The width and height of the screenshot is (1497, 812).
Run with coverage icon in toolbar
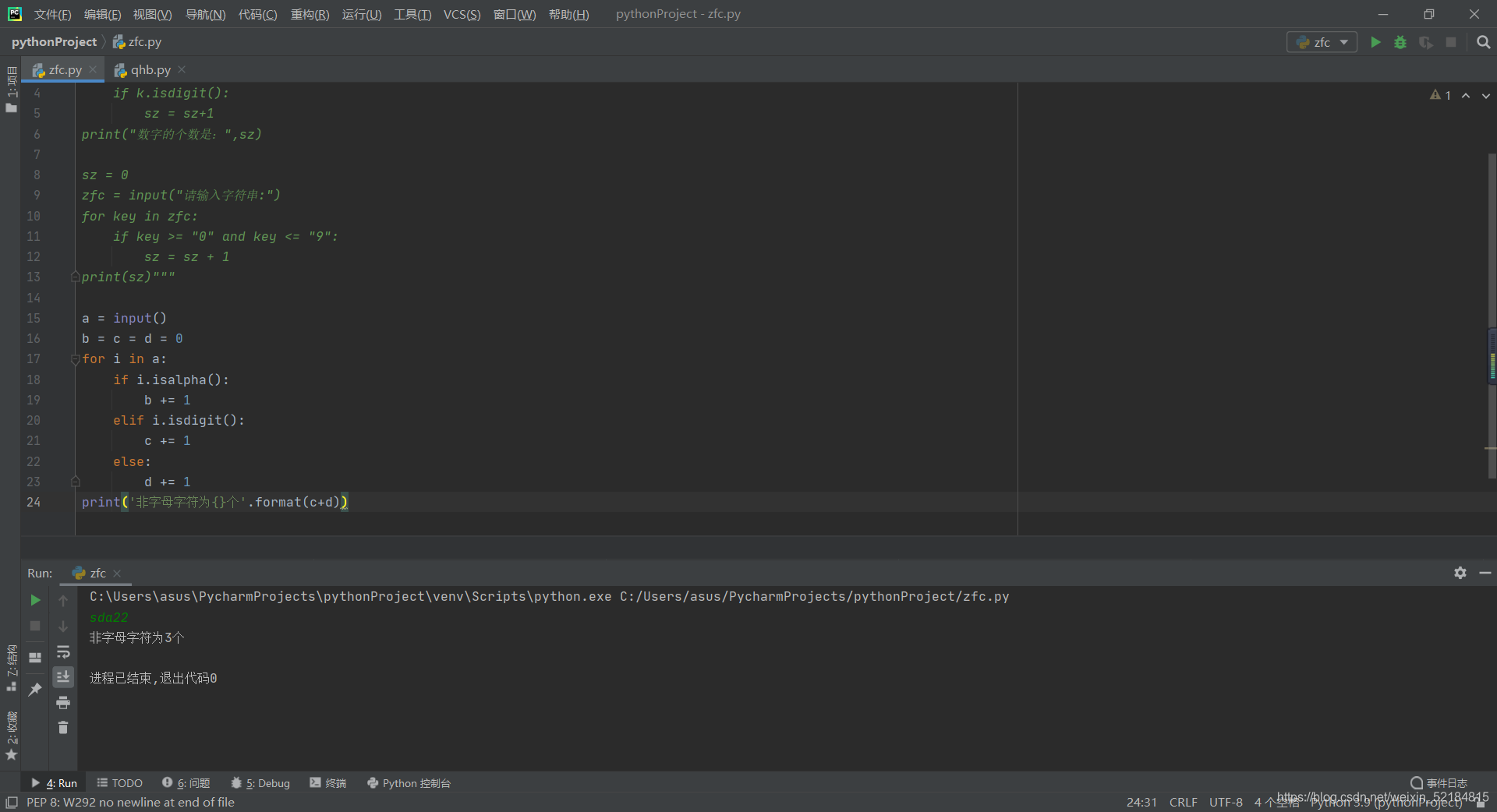pyautogui.click(x=1425, y=42)
